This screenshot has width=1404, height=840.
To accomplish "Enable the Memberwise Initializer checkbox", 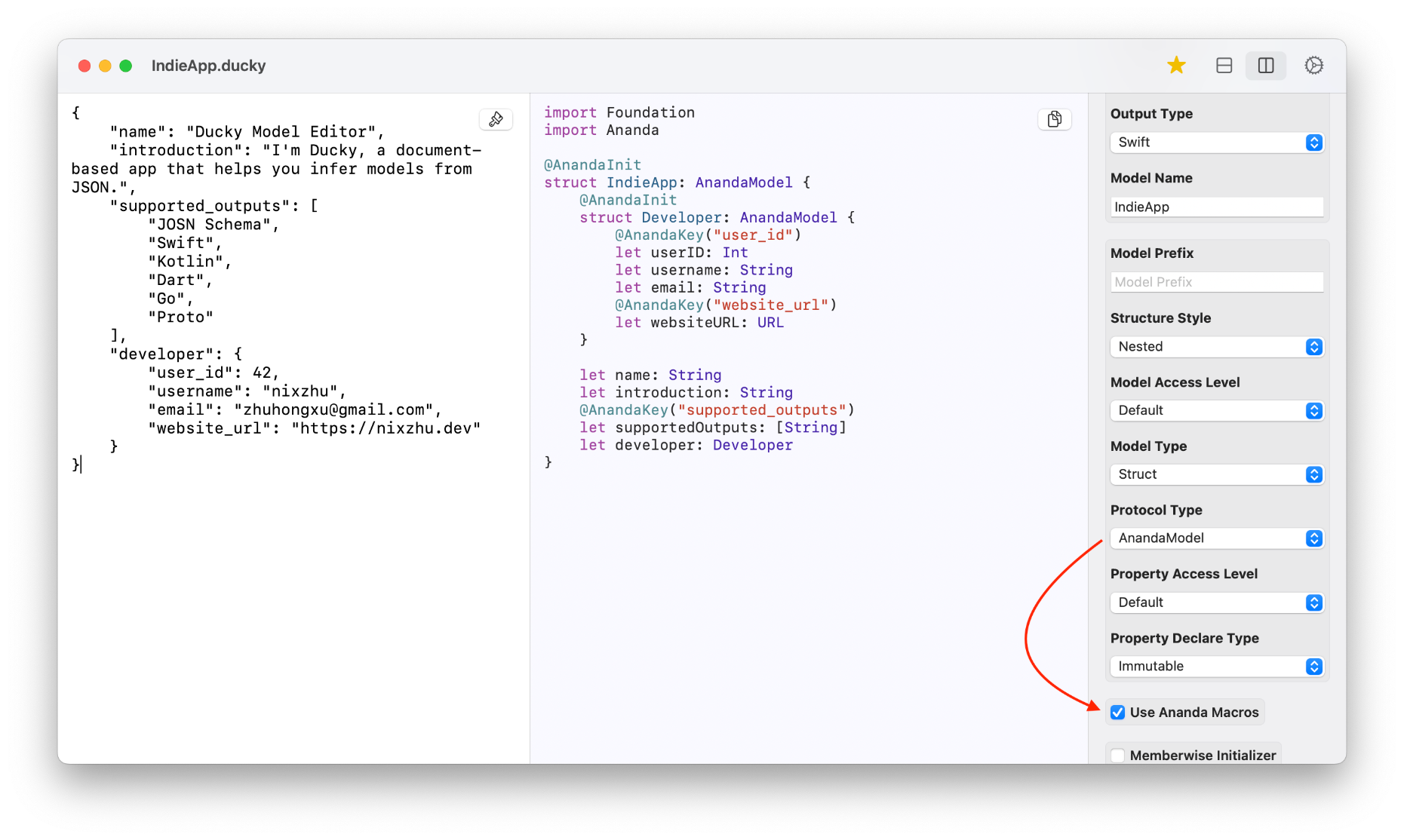I will pyautogui.click(x=1118, y=756).
